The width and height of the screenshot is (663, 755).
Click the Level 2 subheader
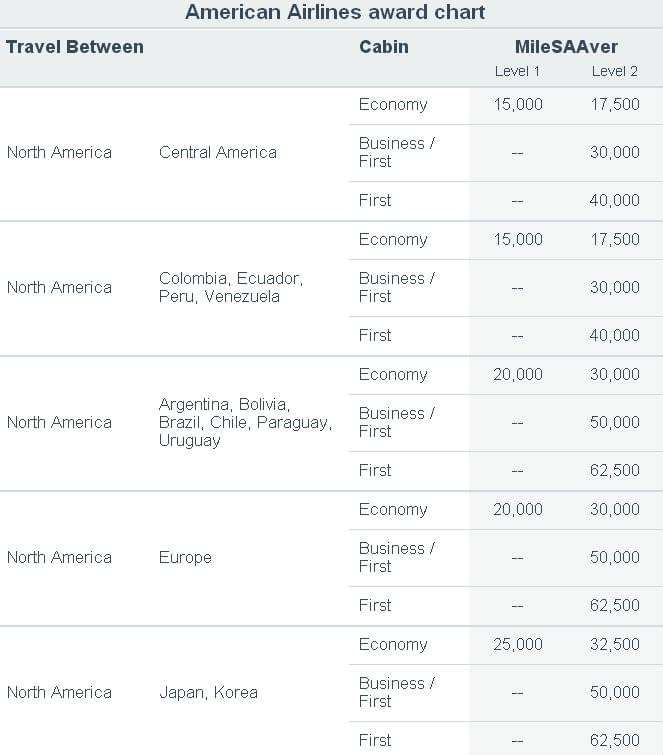pos(614,71)
